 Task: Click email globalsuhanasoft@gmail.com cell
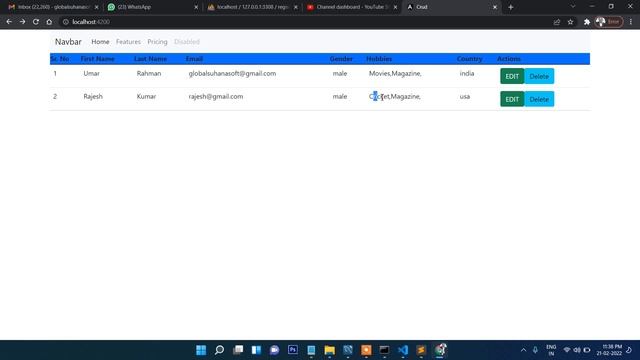click(232, 73)
